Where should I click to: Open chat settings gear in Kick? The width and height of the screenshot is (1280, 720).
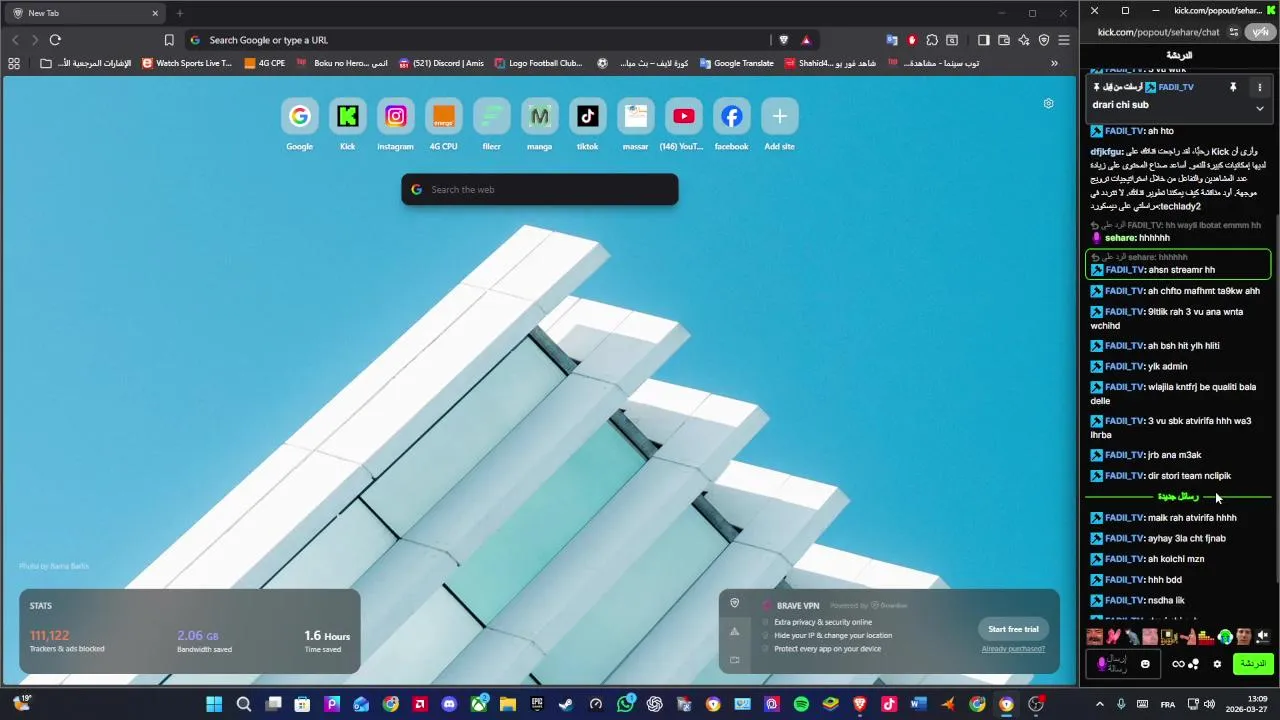[1217, 664]
